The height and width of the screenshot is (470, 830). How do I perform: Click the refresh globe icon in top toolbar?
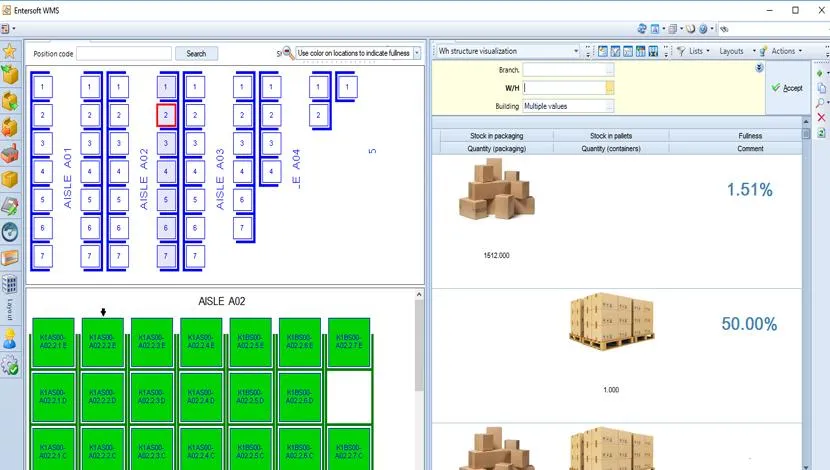[x=642, y=29]
